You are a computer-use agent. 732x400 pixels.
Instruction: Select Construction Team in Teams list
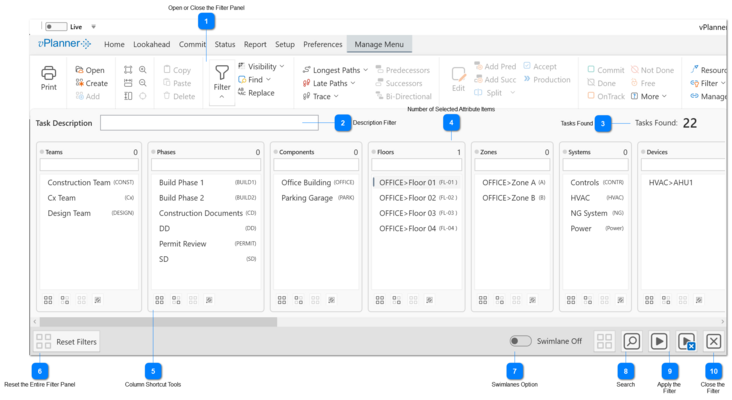90,182
